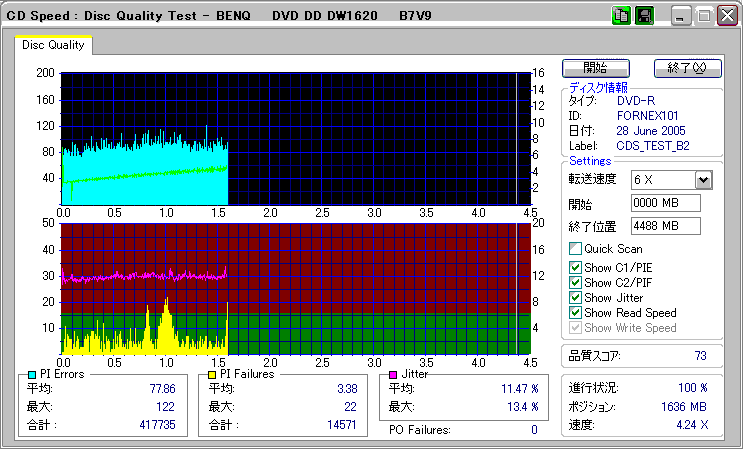
Task: Click the PI Errors average value 77.86
Action: tap(163, 389)
